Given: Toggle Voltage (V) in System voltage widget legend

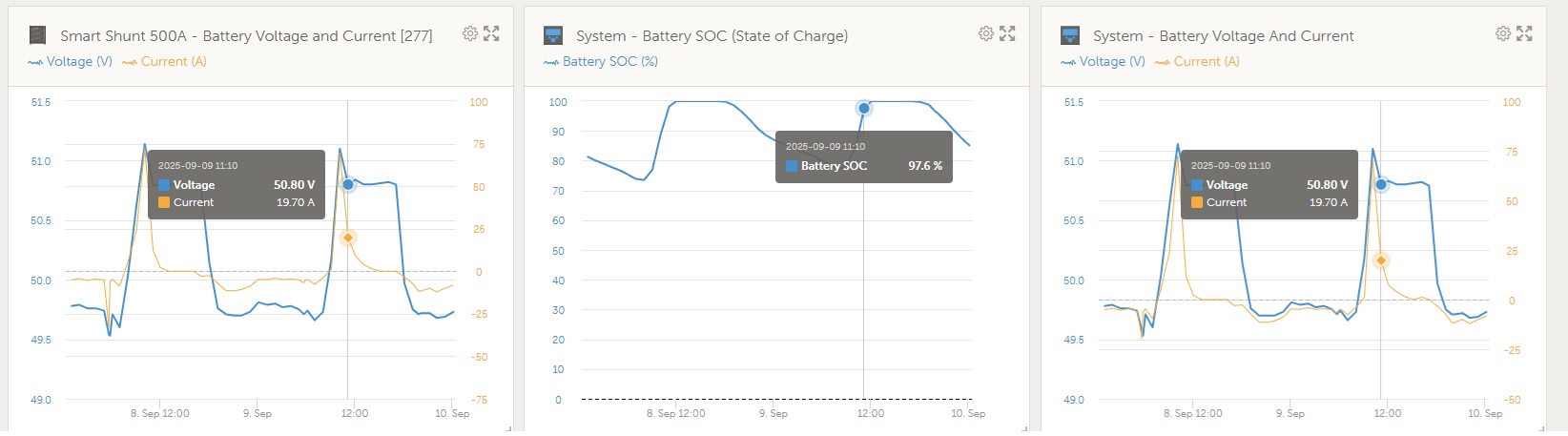Looking at the screenshot, I should coord(1103,62).
